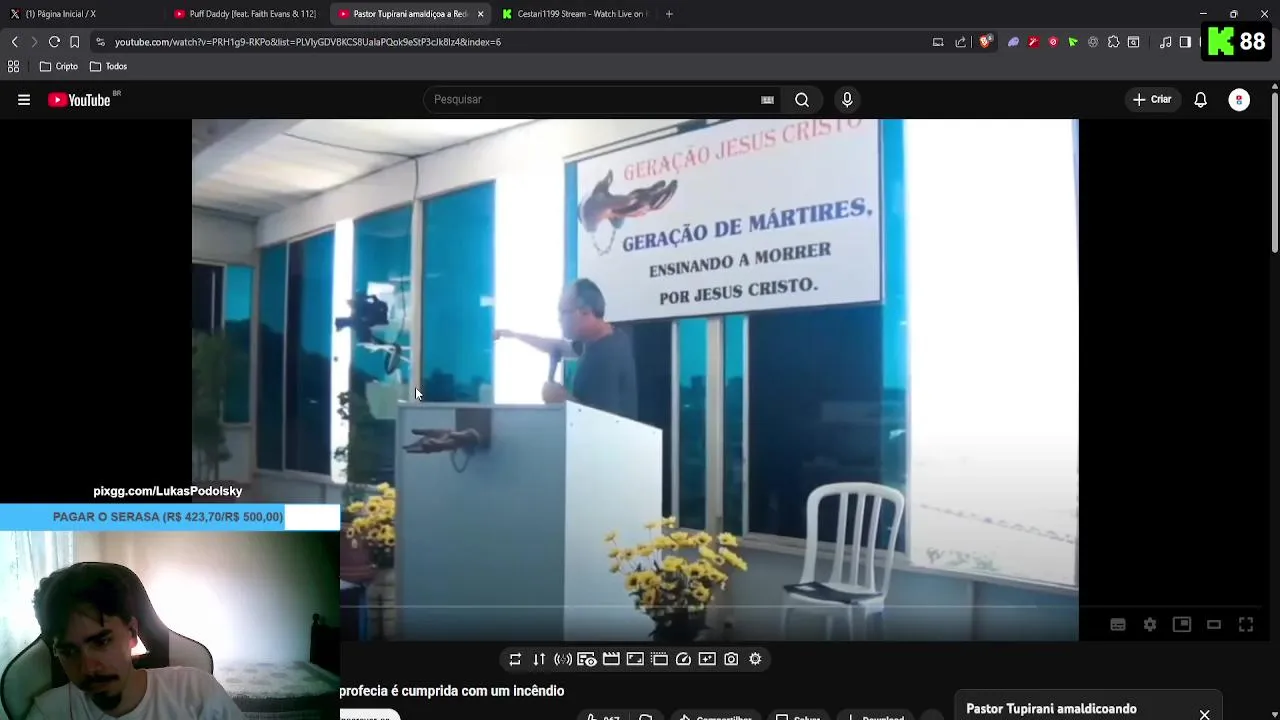Viewport: 1280px width, 720px height.
Task: Click the video title text below player
Action: point(452,691)
